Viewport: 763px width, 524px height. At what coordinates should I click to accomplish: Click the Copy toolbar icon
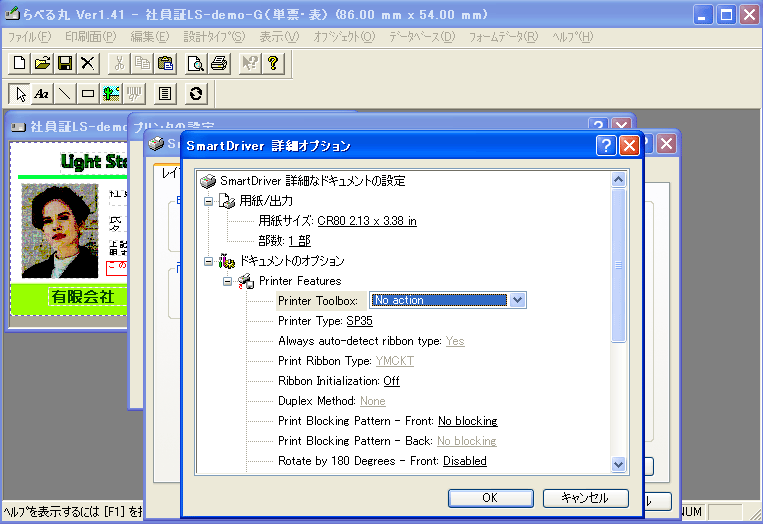click(x=142, y=63)
